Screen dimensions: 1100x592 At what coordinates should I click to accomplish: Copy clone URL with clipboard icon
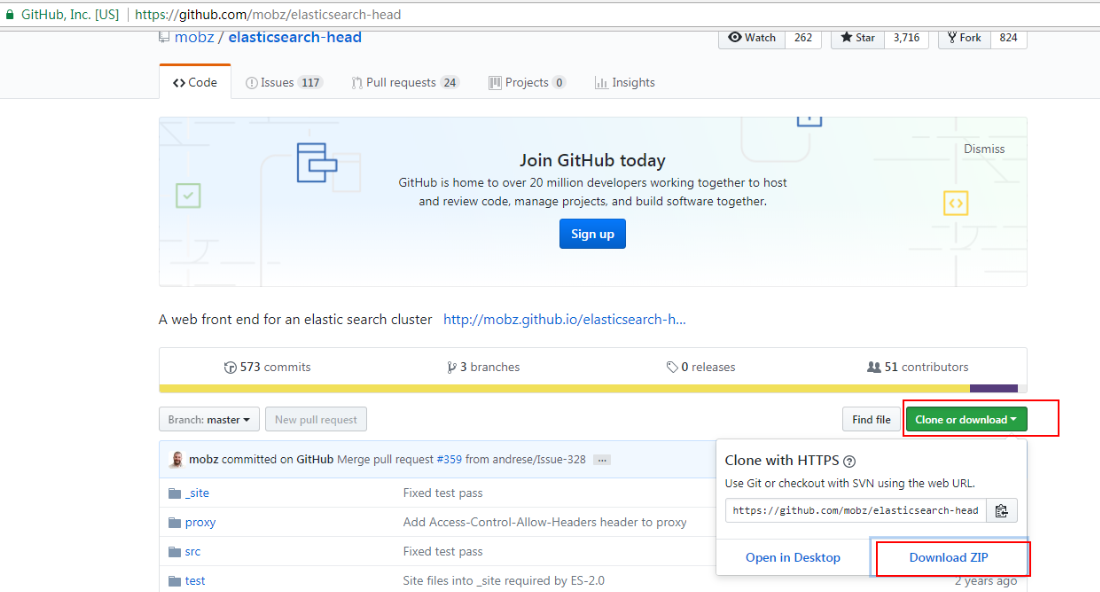click(x=1002, y=511)
